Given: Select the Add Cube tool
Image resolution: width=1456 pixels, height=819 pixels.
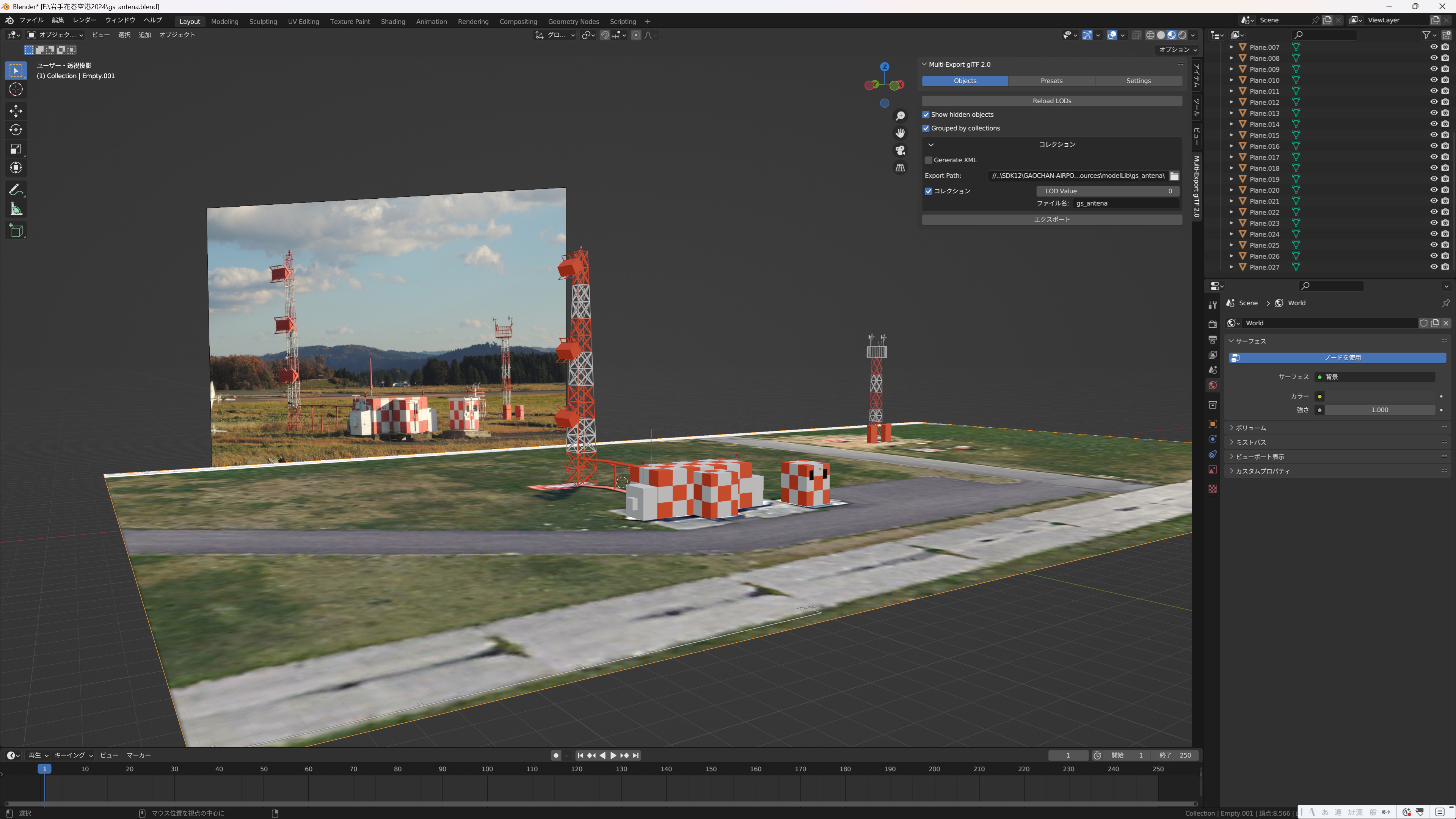Looking at the screenshot, I should pyautogui.click(x=16, y=231).
